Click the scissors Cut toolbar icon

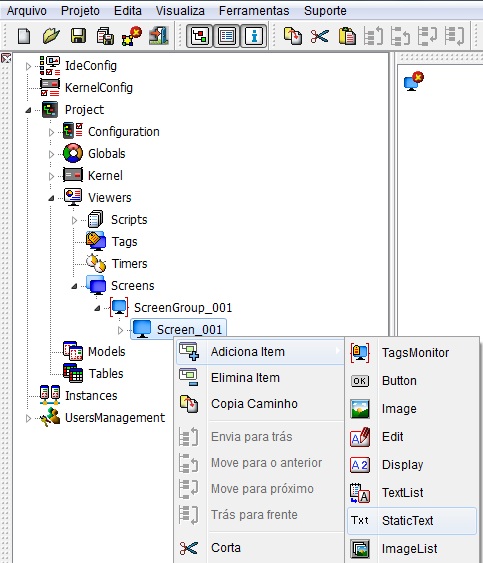pyautogui.click(x=320, y=36)
